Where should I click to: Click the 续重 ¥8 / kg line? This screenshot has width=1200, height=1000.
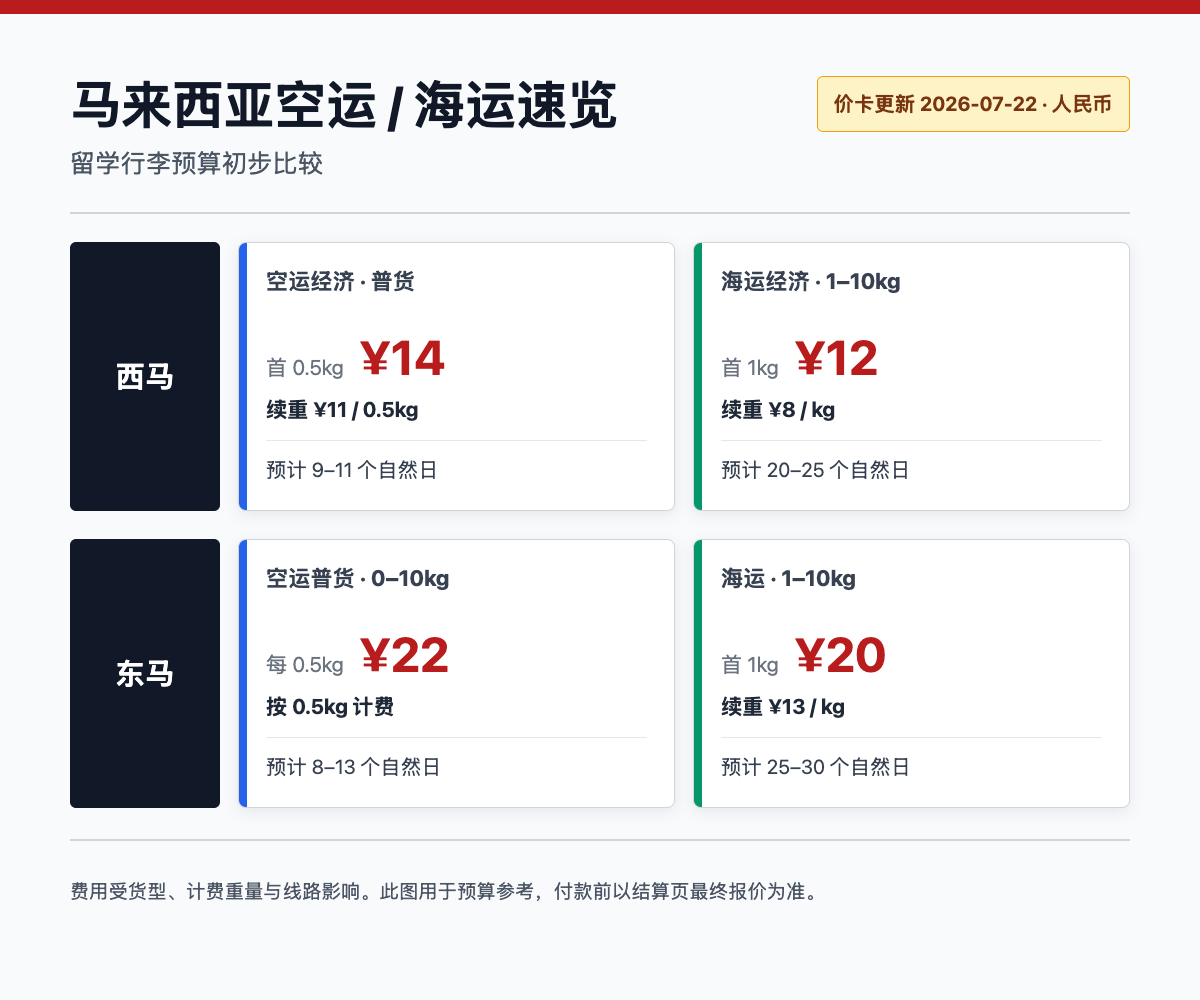click(778, 410)
